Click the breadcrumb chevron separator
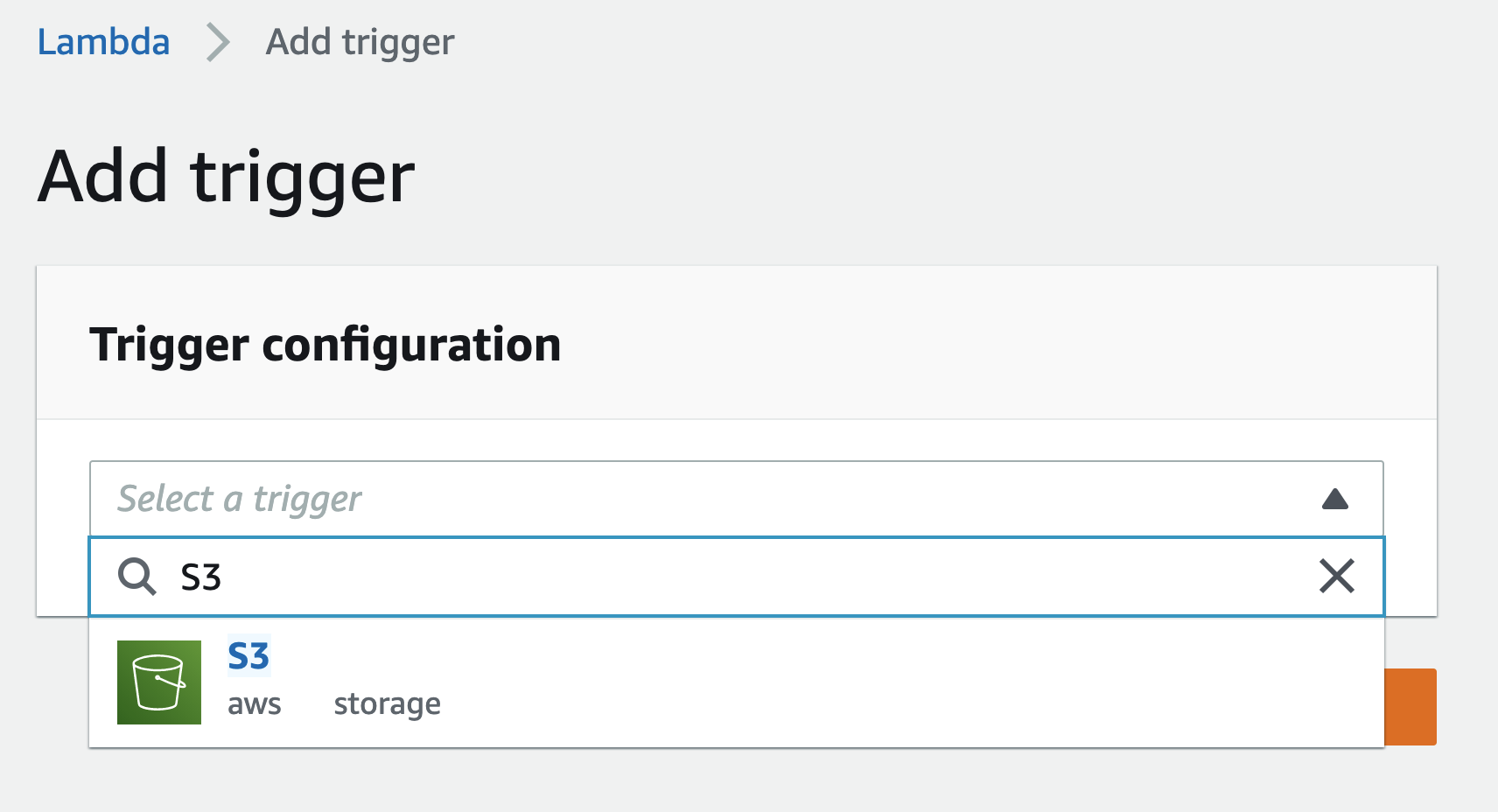The height and width of the screenshot is (812, 1498). (218, 42)
